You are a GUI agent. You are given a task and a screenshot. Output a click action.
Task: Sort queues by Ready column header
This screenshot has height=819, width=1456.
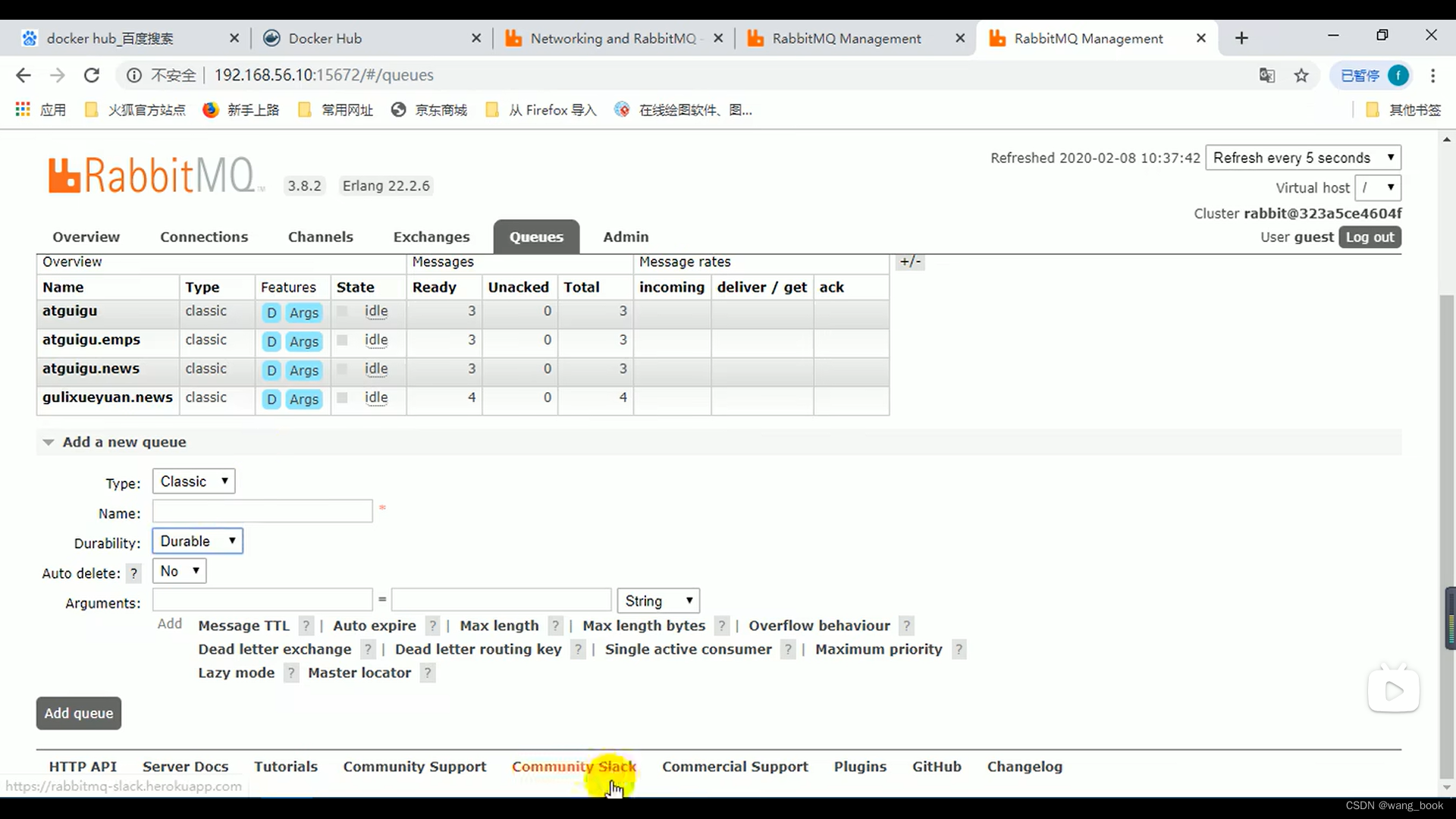[x=434, y=287]
